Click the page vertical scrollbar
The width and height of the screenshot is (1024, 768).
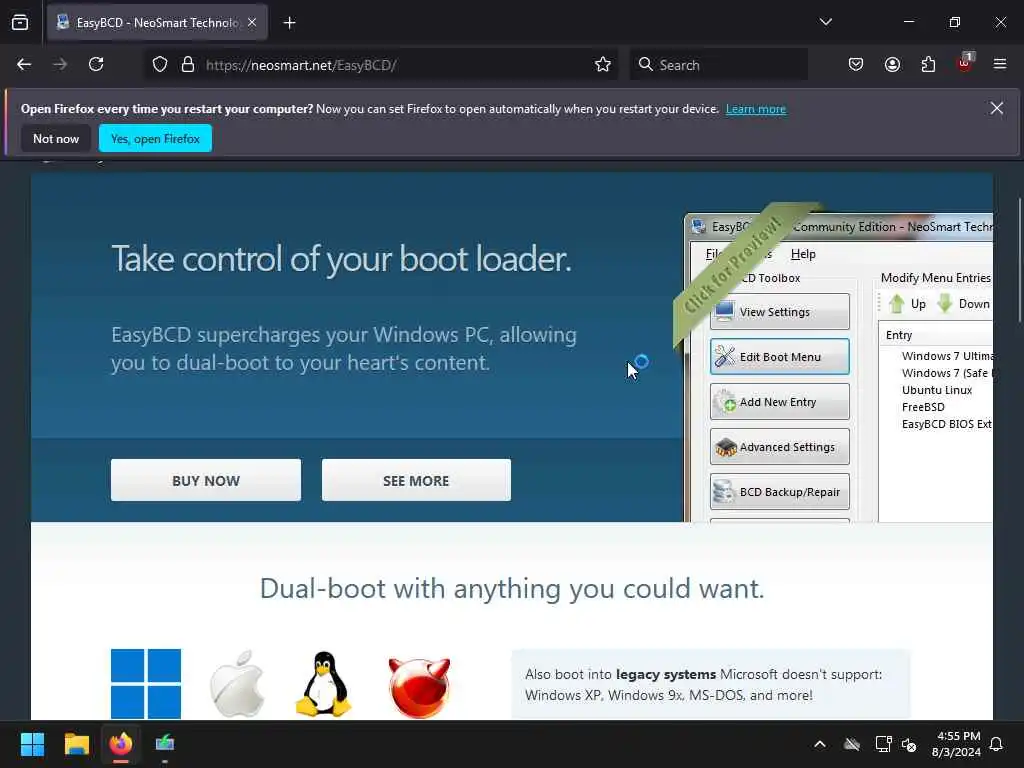1019,261
